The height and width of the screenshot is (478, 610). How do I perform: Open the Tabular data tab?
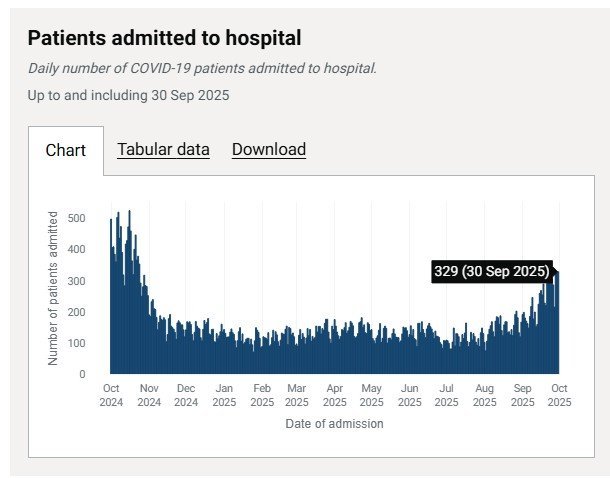[x=163, y=150]
